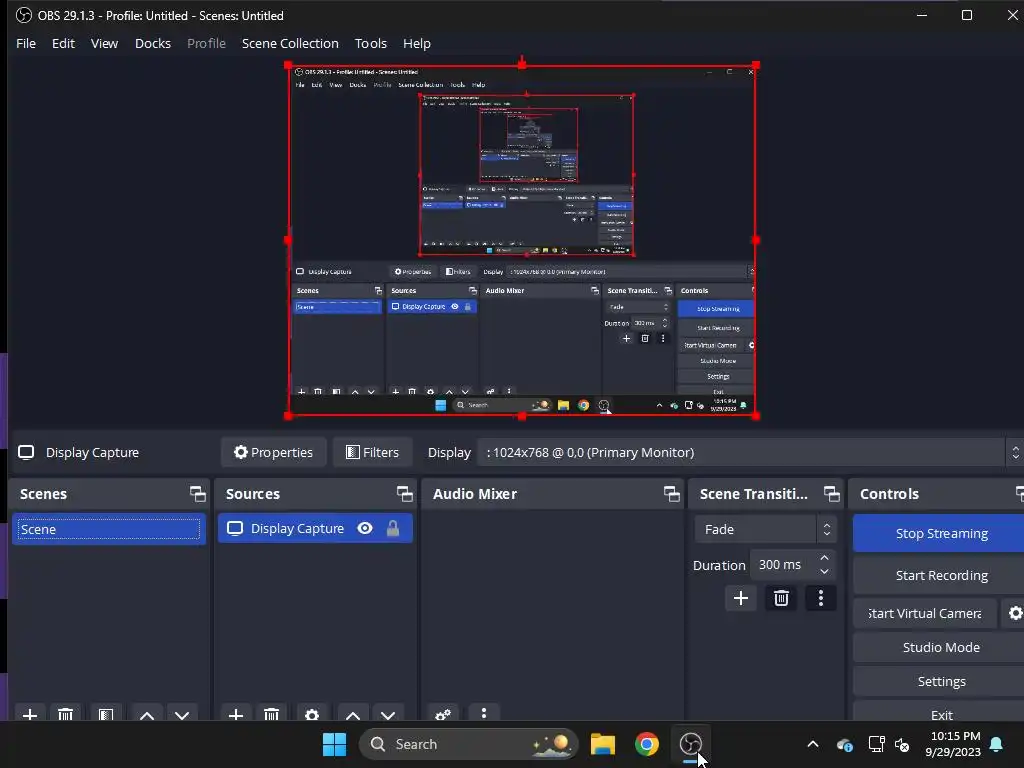Click Start Virtual Camera button
Screen dimensions: 1024x768
pyautogui.click(x=925, y=613)
